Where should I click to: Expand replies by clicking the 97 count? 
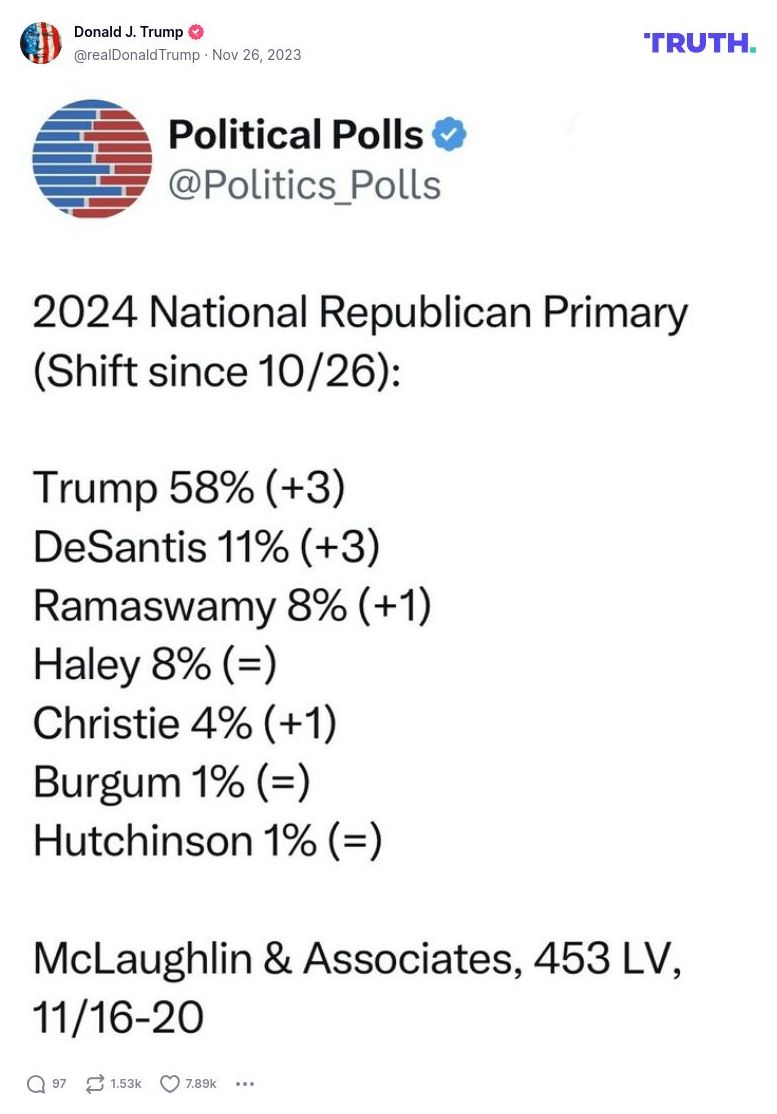click(59, 1083)
